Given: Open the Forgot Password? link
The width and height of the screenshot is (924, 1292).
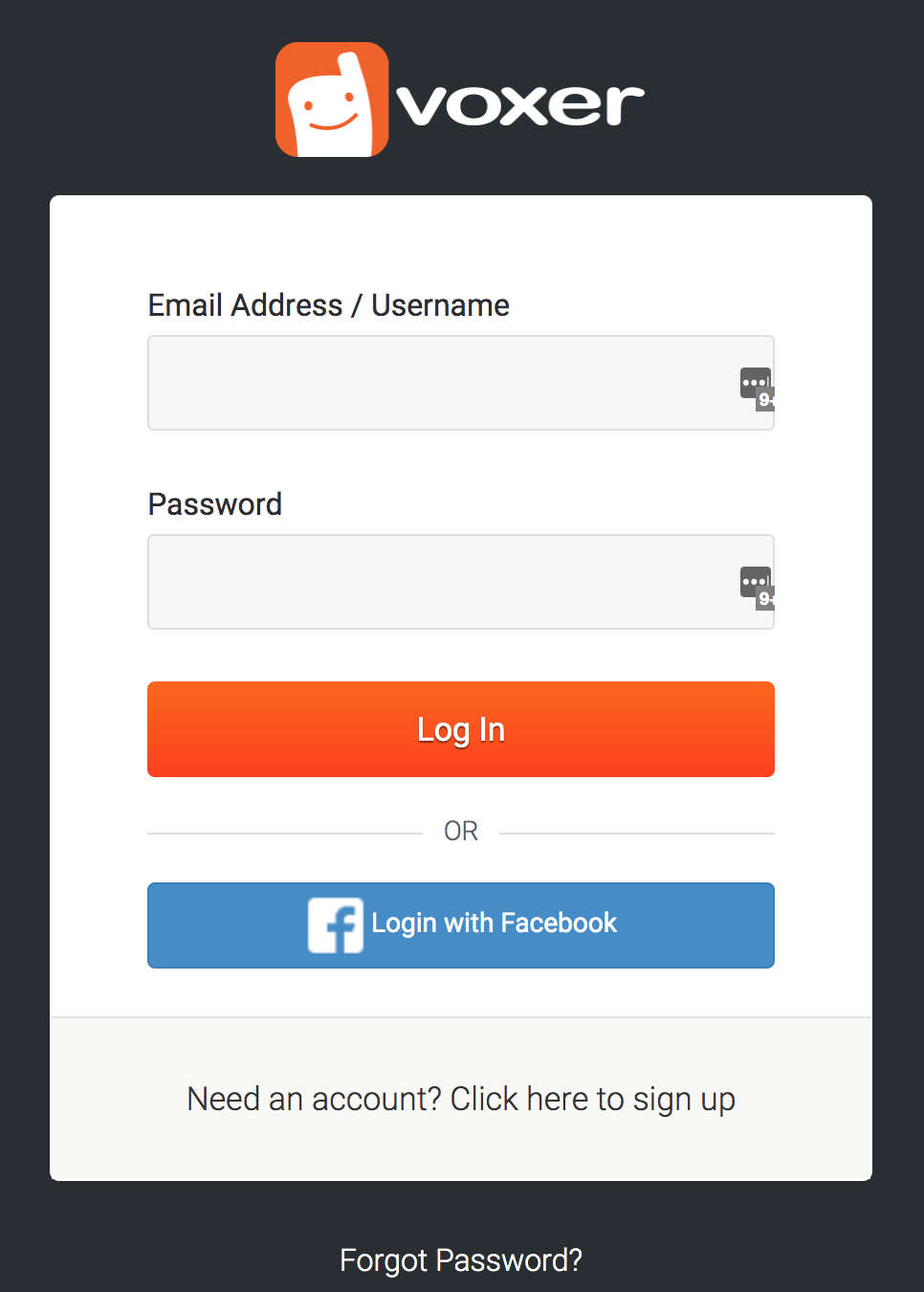Looking at the screenshot, I should (x=461, y=1259).
